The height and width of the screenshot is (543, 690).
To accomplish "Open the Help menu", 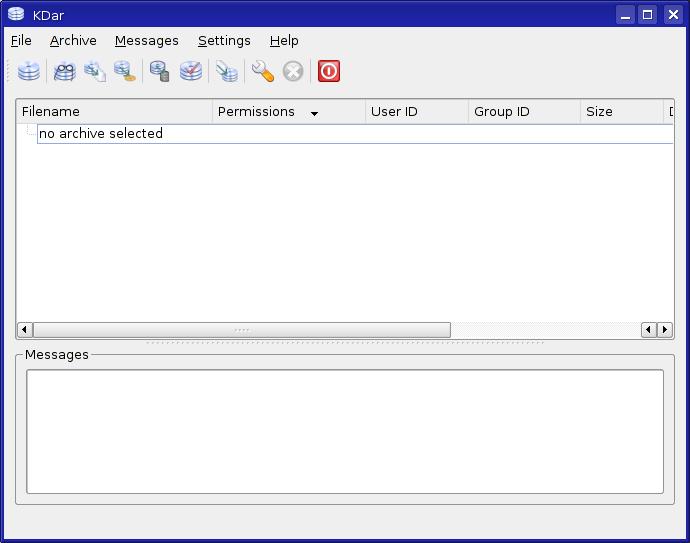I will pos(284,41).
